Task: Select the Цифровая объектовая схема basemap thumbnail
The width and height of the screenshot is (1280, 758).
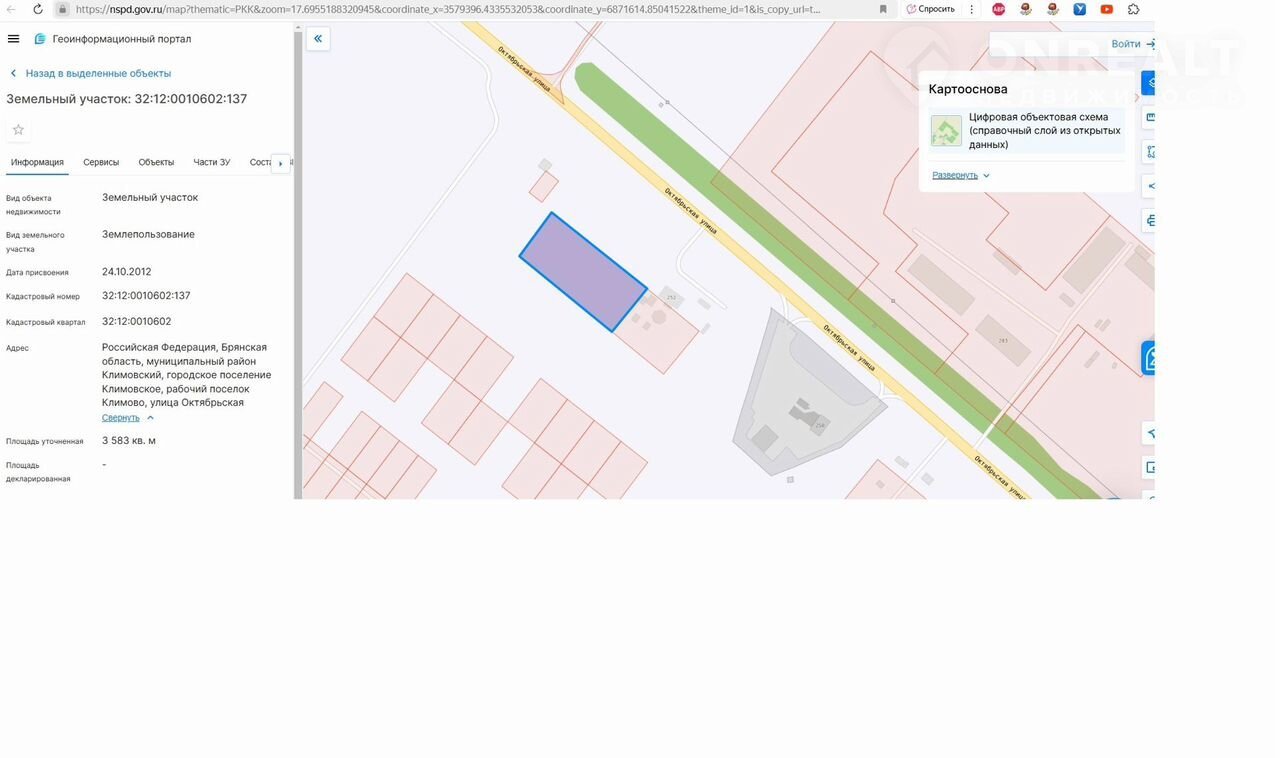Action: (x=946, y=131)
